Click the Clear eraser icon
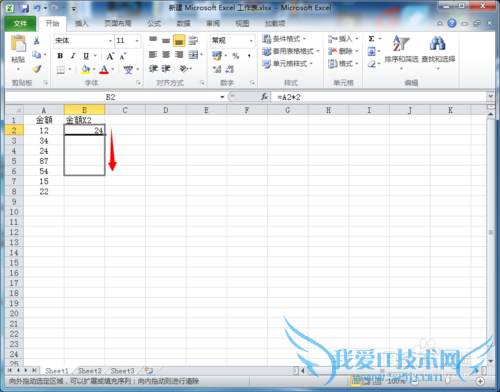The image size is (500, 392). (372, 64)
